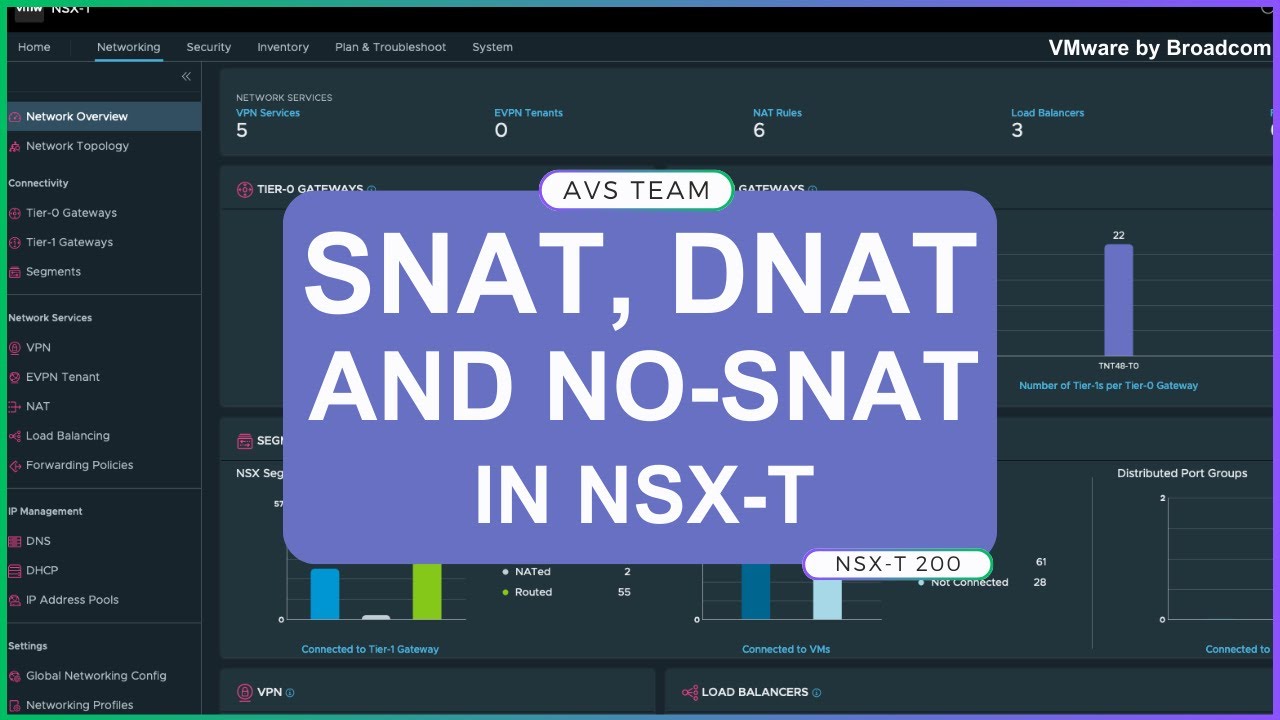Viewport: 1280px width, 720px height.
Task: Click the Tier-0 Gateways info icon
Action: click(x=372, y=189)
